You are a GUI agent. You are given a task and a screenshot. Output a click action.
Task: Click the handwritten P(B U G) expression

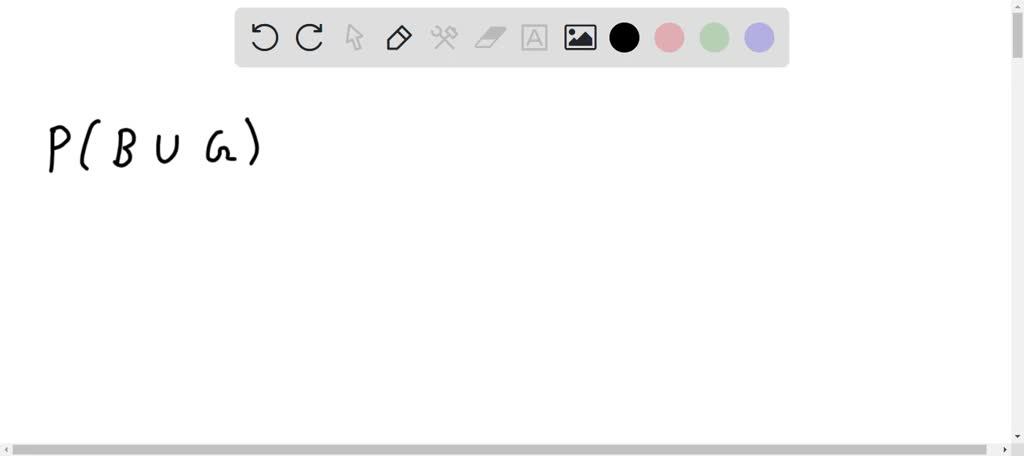(x=154, y=145)
